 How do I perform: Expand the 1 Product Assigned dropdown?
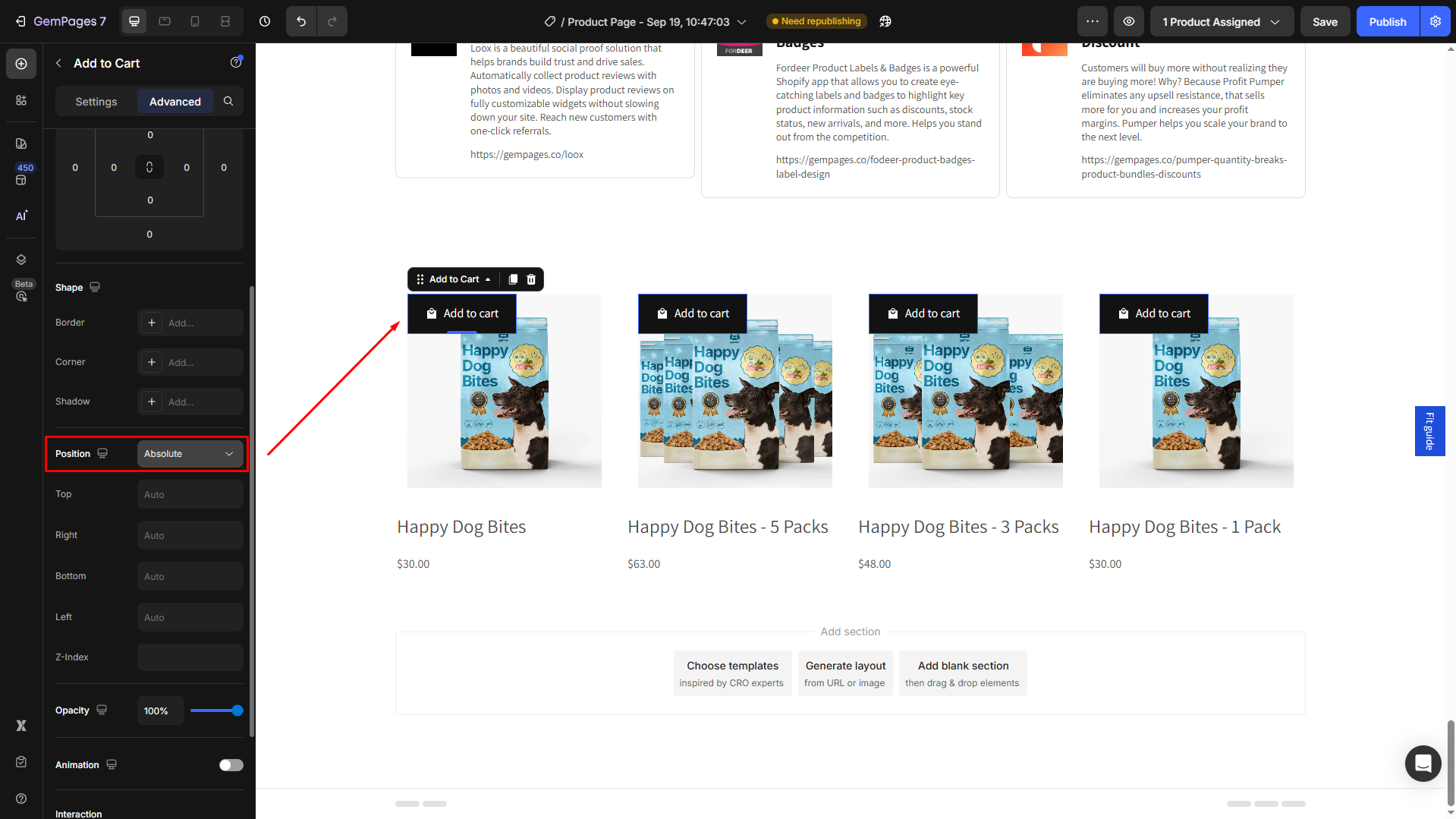coord(1222,21)
